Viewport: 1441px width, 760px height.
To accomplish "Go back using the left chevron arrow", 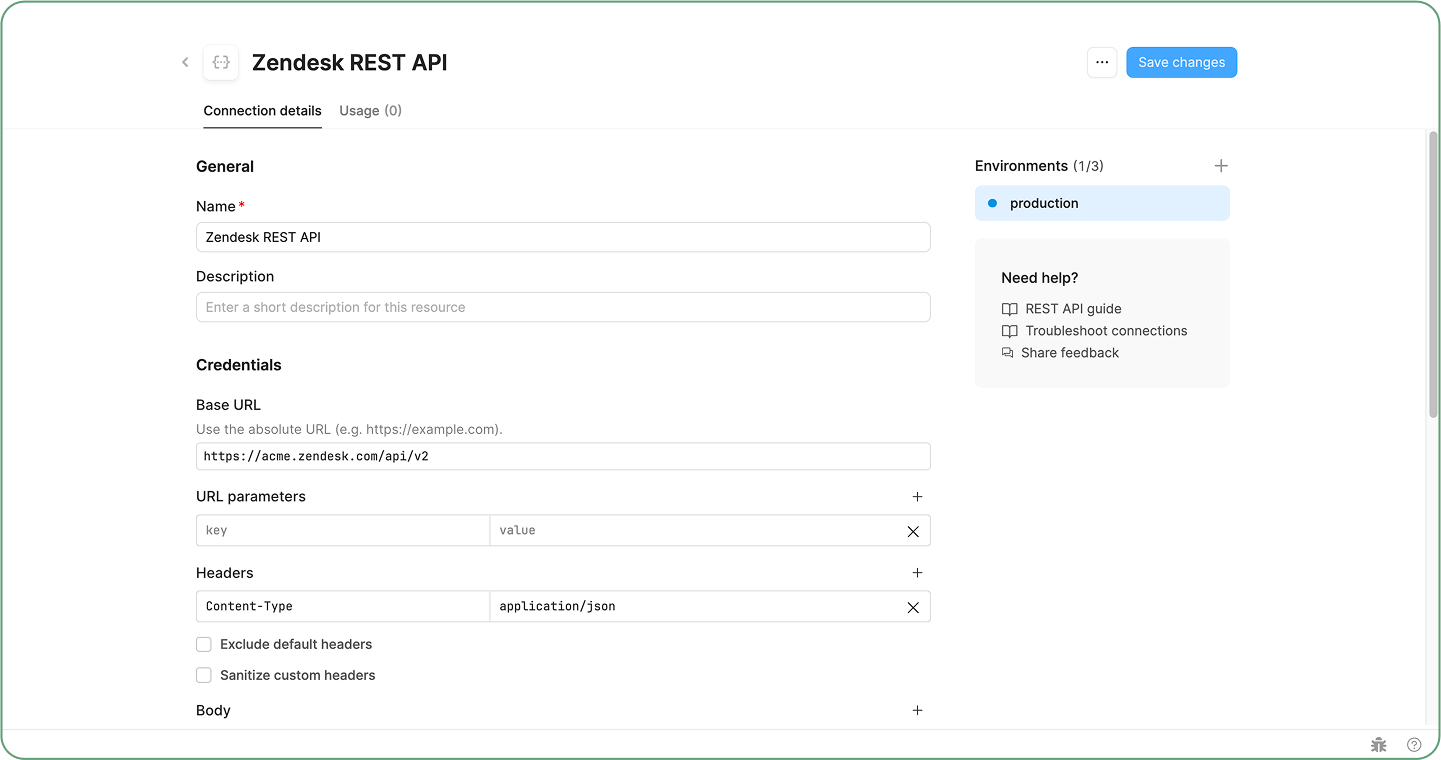I will 185,62.
